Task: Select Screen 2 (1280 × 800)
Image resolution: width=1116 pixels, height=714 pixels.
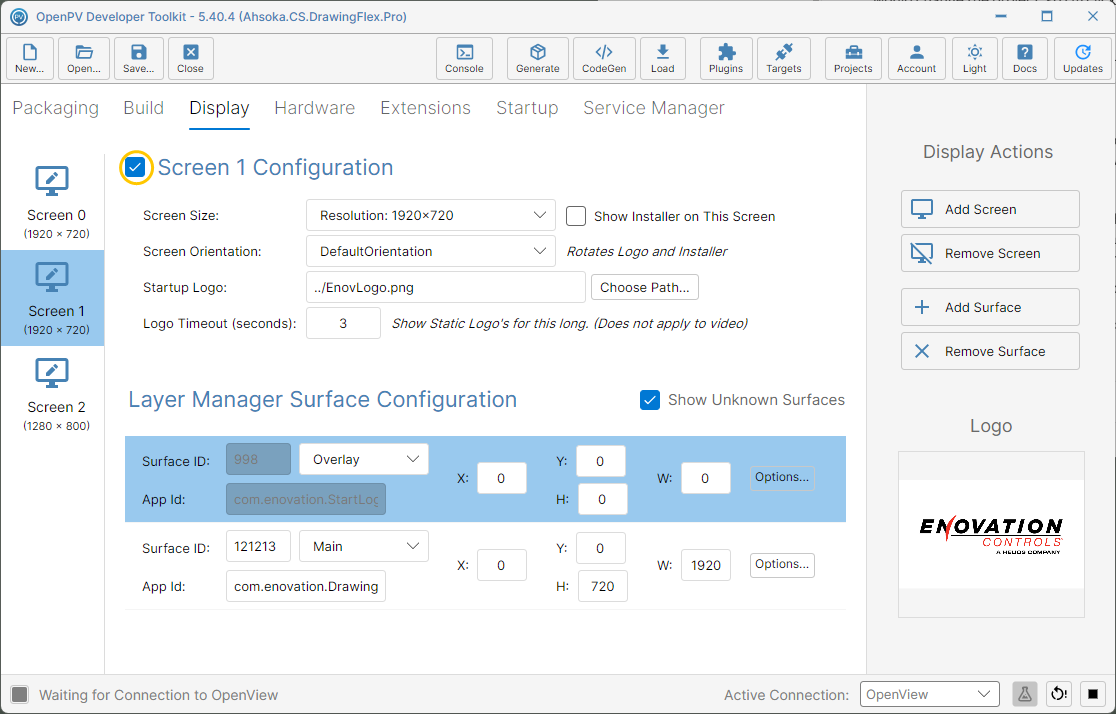Action: pyautogui.click(x=53, y=394)
